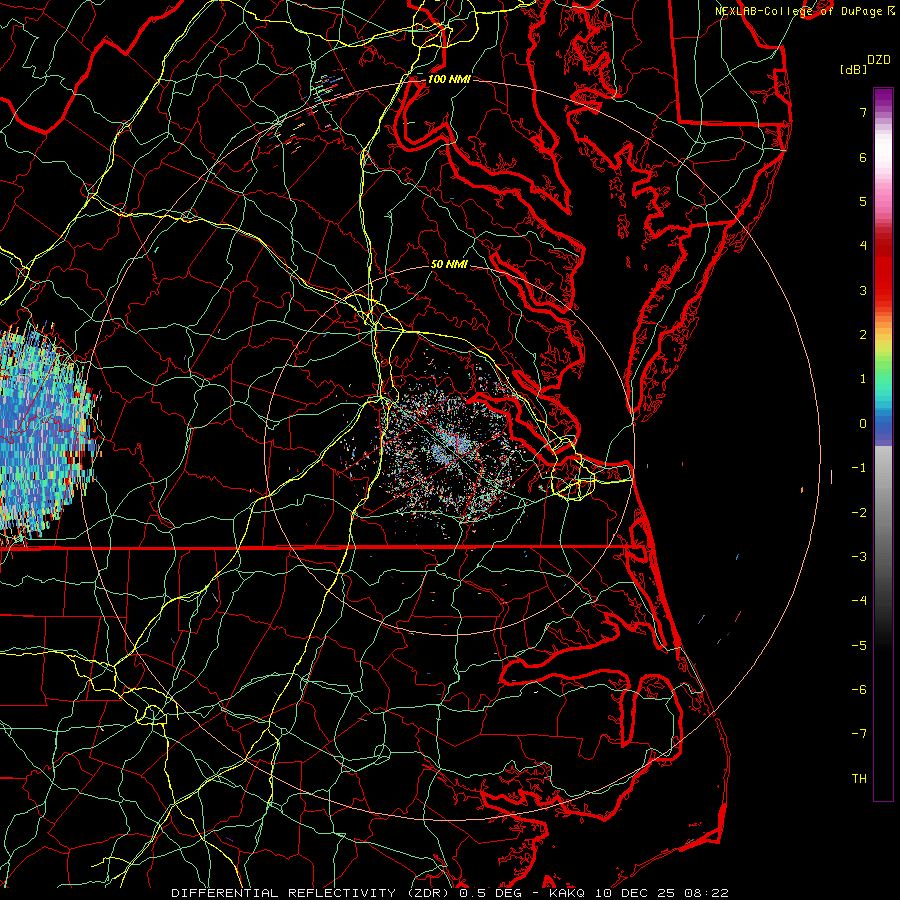
Task: Click the -7 dB scale tick label
Action: click(859, 734)
